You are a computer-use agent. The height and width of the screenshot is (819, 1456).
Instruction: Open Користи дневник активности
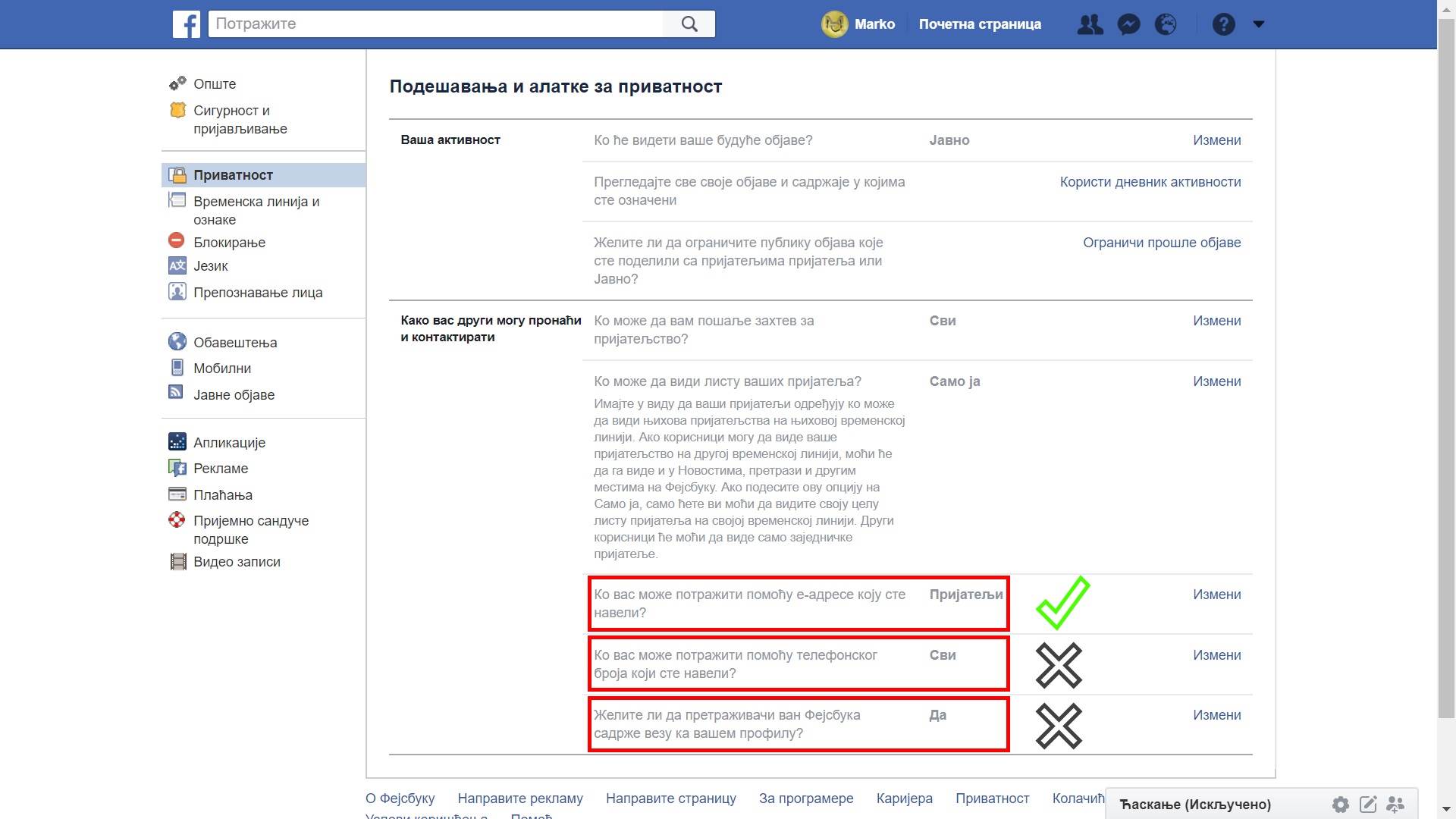1150,181
